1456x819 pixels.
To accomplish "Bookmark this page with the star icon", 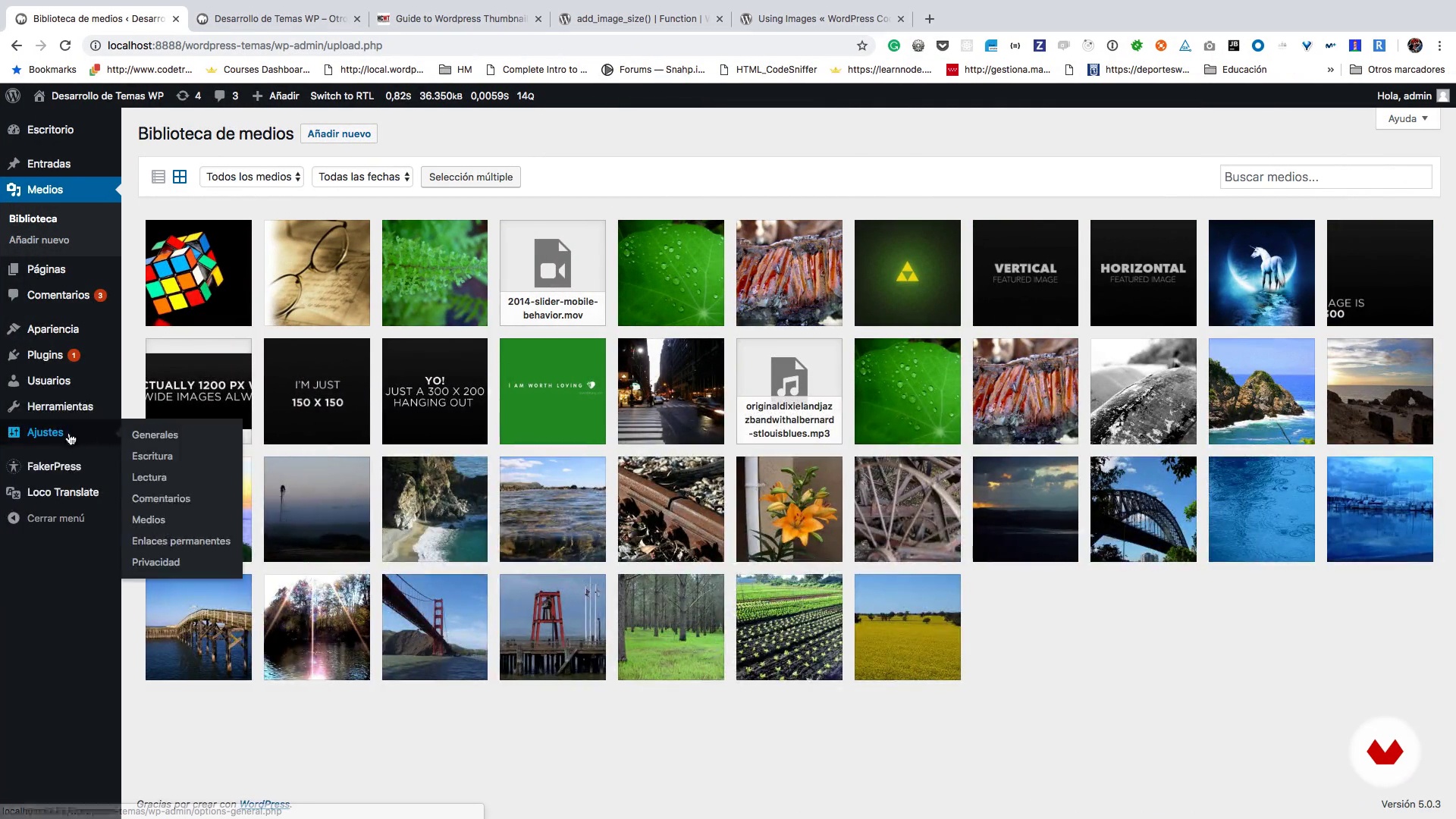I will pyautogui.click(x=862, y=45).
